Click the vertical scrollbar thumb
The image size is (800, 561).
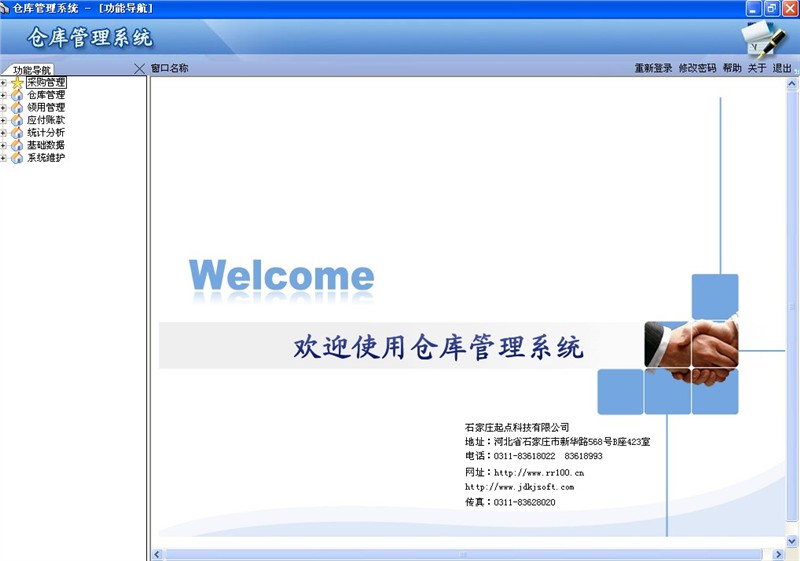click(792, 307)
